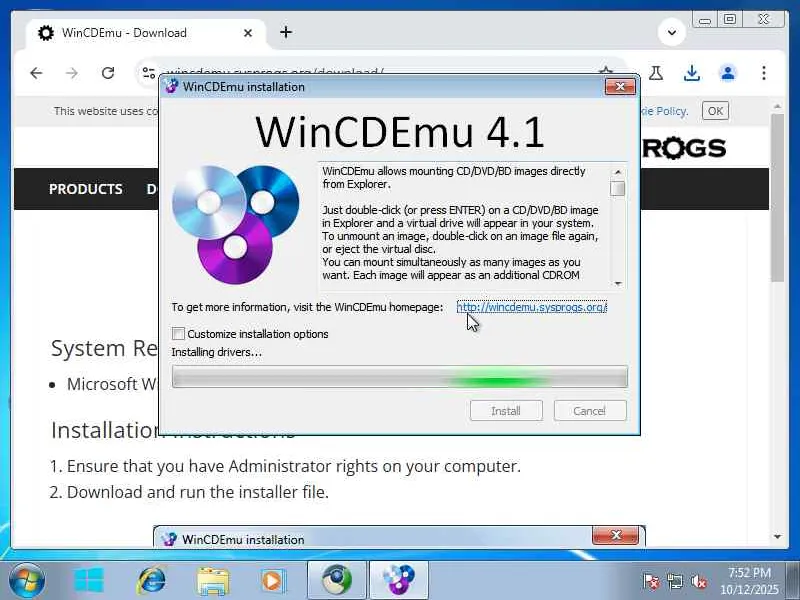Open Chrome Labs flask icon

pos(656,73)
